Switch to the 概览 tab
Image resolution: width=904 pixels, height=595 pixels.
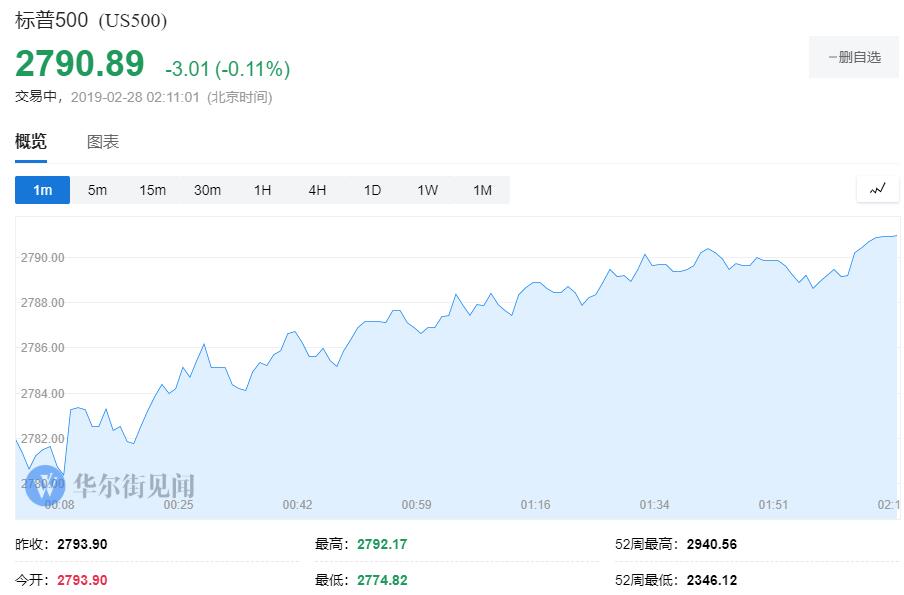31,142
